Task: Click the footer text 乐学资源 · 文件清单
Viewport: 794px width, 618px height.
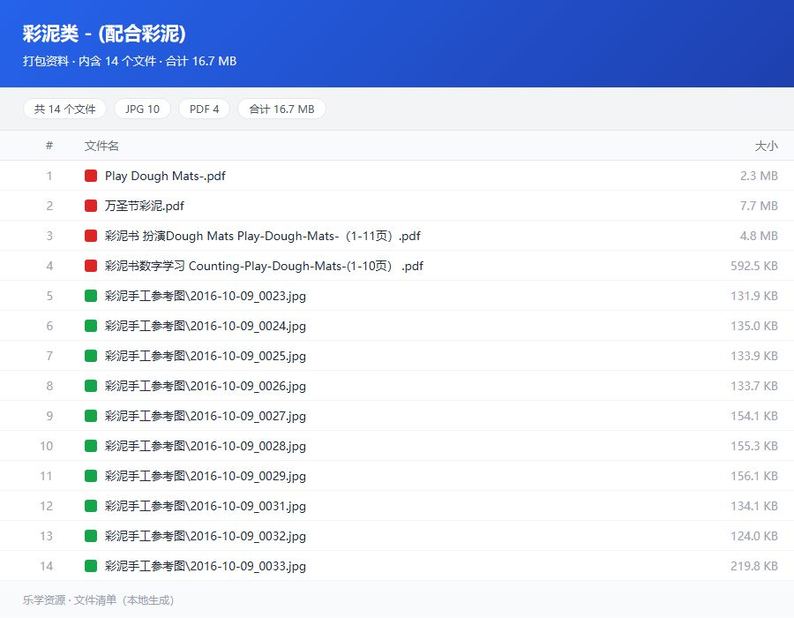Action: (x=69, y=600)
